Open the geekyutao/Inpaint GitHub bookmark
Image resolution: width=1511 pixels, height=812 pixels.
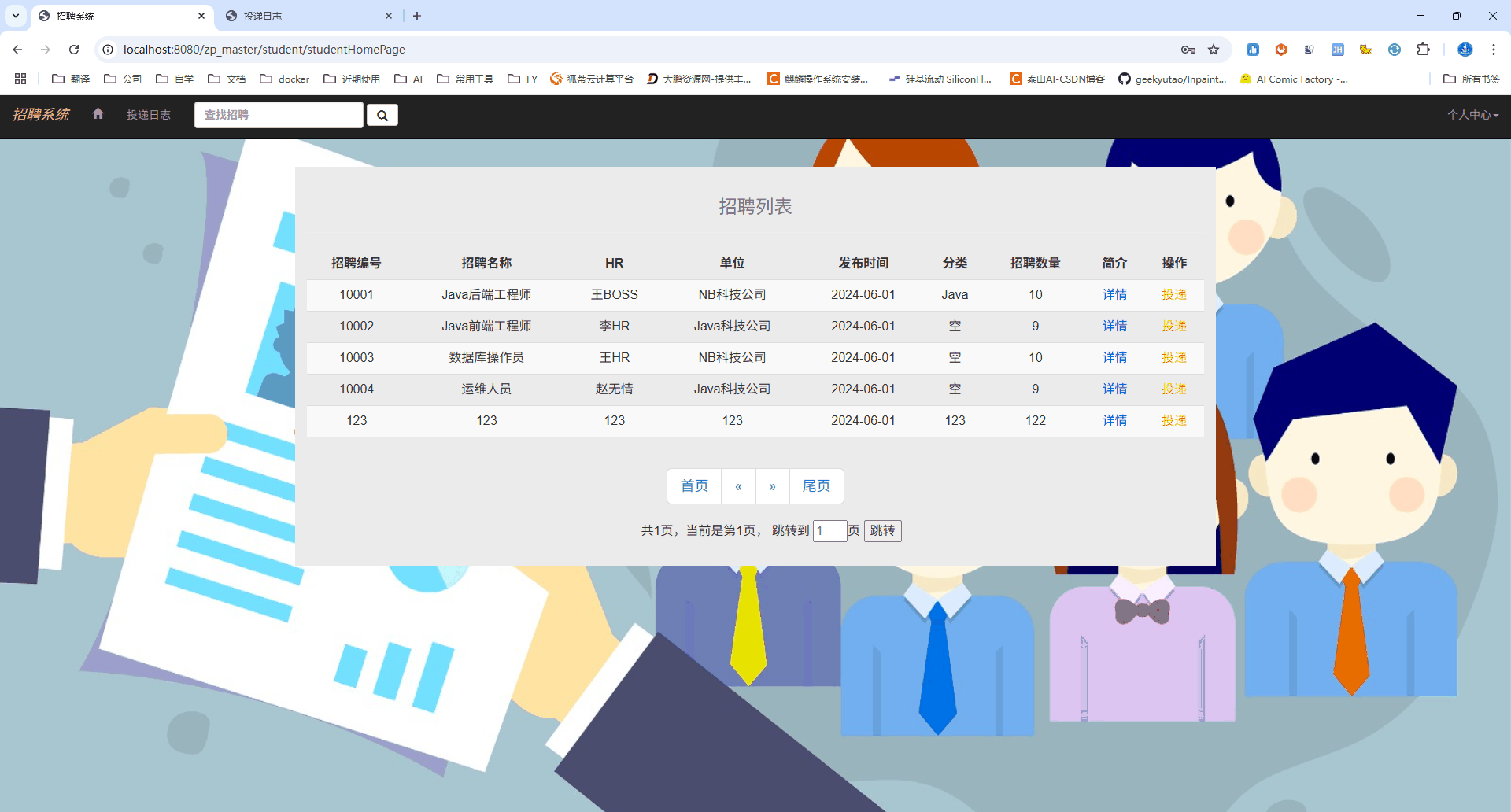pyautogui.click(x=1172, y=79)
